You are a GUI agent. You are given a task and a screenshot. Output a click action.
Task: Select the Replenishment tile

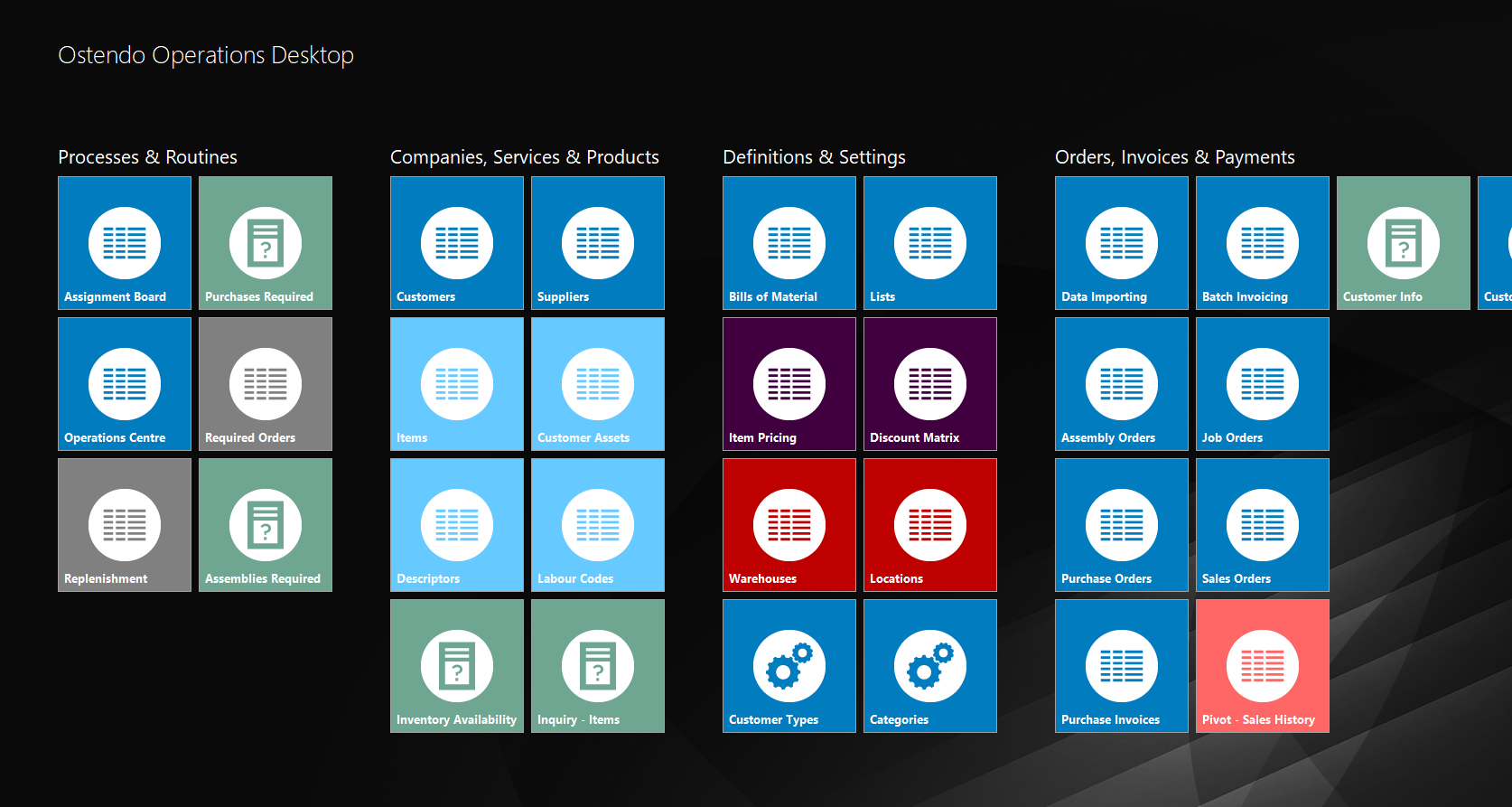pyautogui.click(x=125, y=525)
